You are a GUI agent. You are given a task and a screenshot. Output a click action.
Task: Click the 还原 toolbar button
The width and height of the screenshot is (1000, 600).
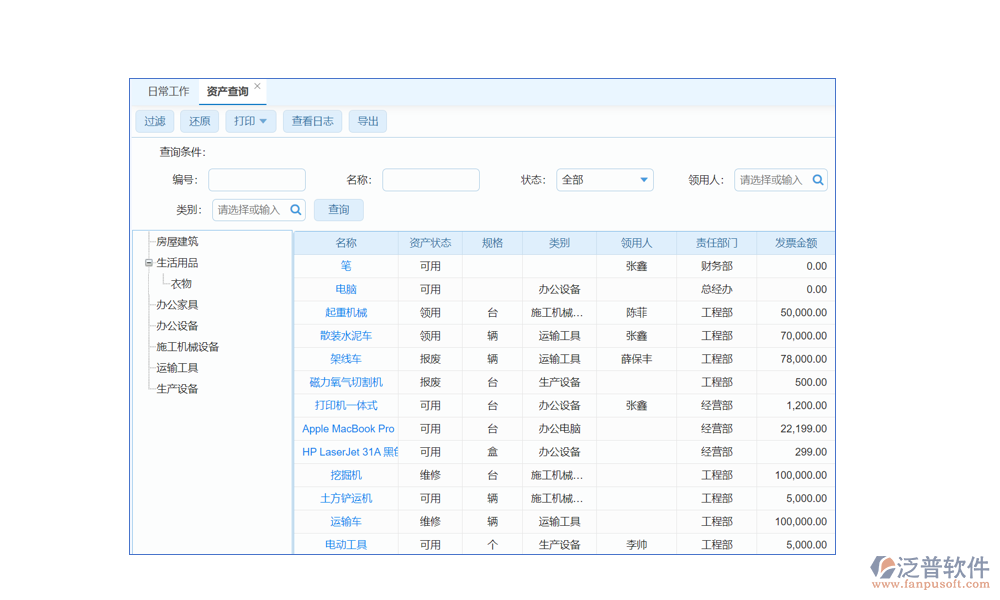[200, 121]
